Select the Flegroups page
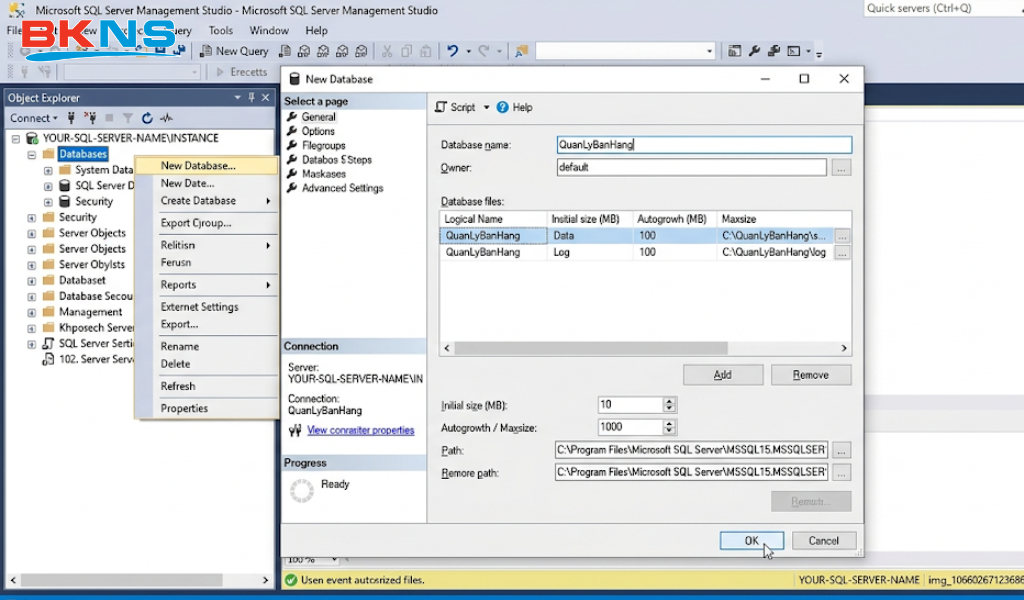Image resolution: width=1024 pixels, height=600 pixels. pos(323,146)
